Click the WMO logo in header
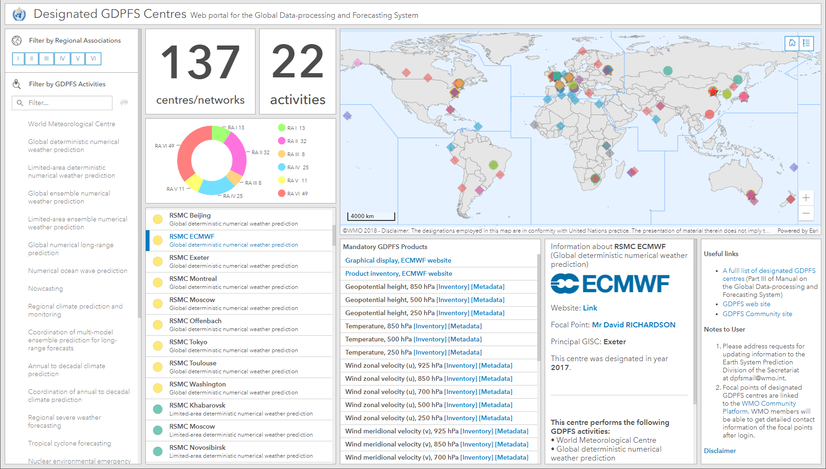This screenshot has width=826, height=469. (19, 14)
